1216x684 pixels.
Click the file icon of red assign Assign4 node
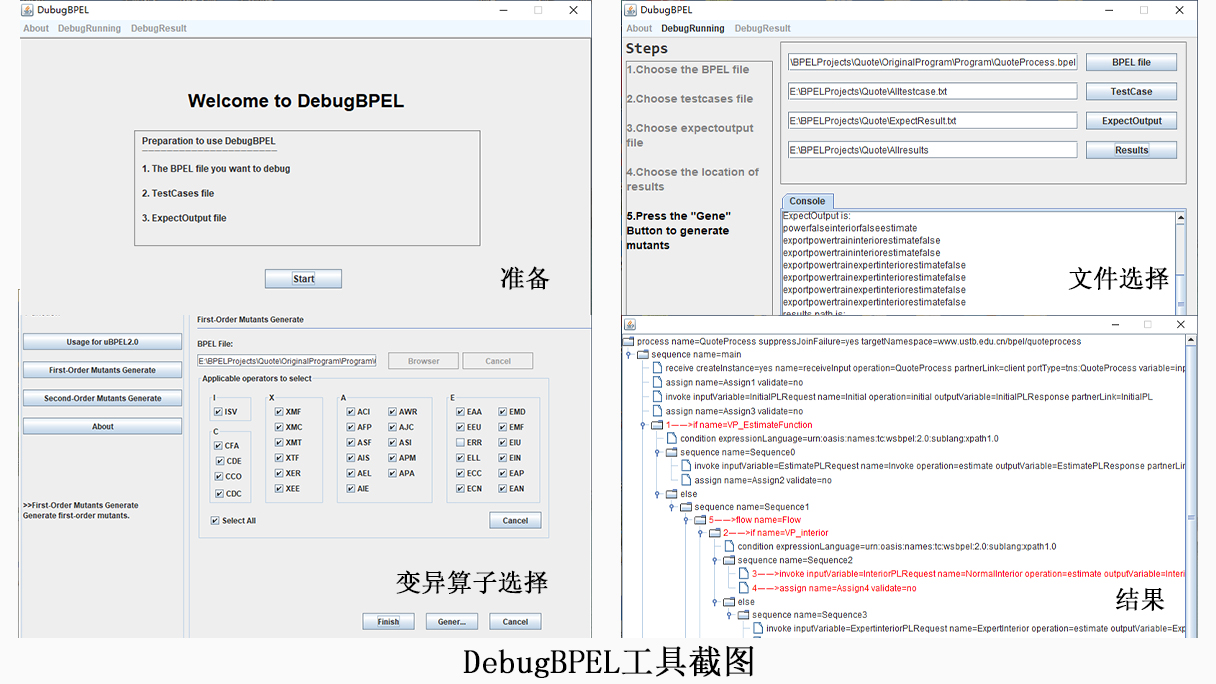[744, 588]
